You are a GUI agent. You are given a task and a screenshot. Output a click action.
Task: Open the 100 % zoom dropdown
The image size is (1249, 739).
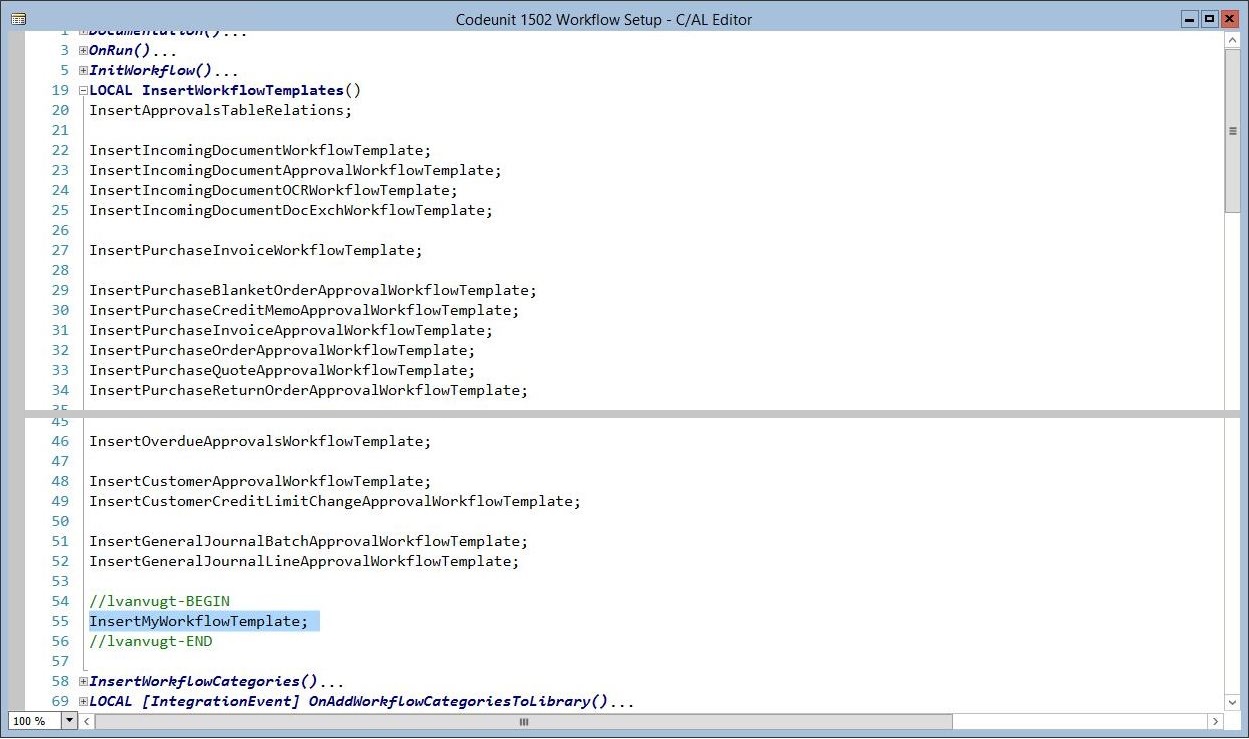[x=69, y=721]
